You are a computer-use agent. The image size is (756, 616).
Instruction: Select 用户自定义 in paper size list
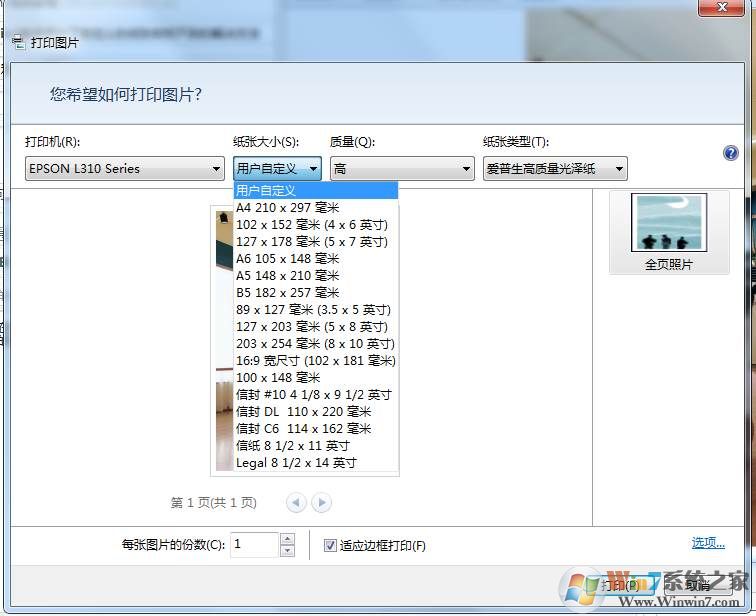[316, 190]
